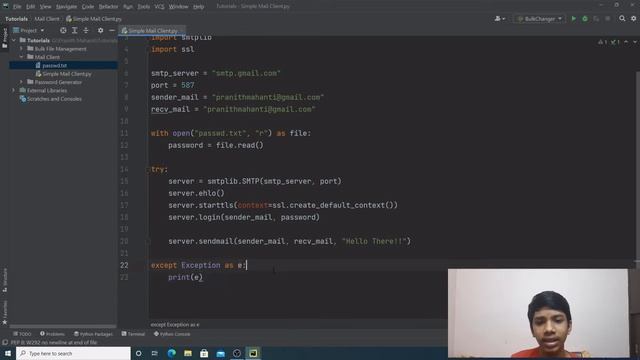Open the Python Console tool window
This screenshot has height=360, width=640.
(x=172, y=334)
